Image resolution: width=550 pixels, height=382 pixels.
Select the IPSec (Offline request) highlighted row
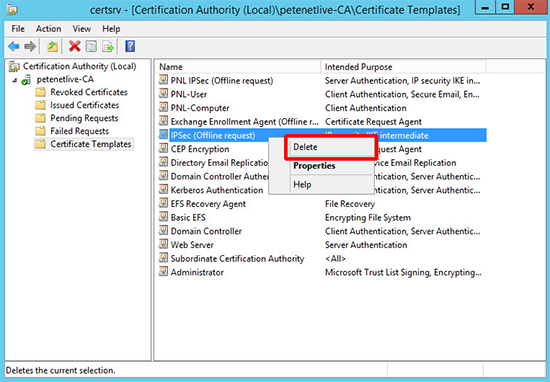[321, 135]
